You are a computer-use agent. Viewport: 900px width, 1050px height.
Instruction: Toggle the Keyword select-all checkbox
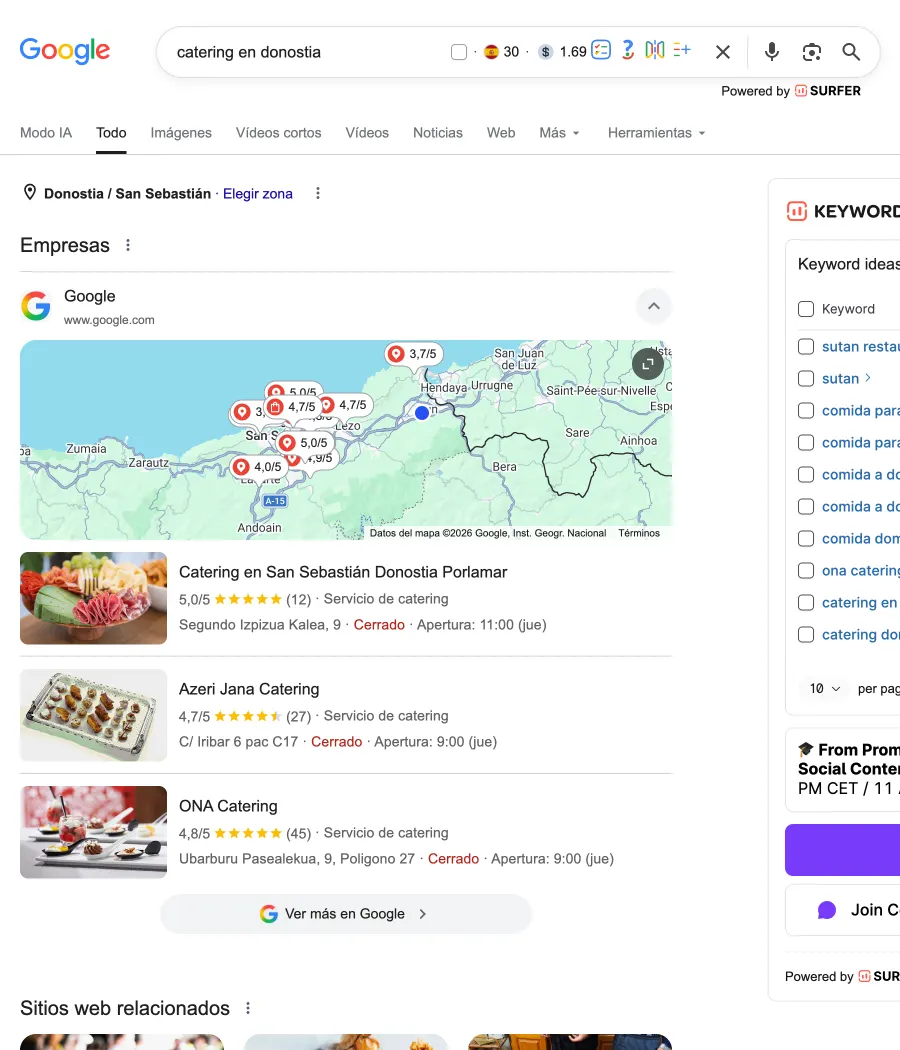pyautogui.click(x=806, y=309)
